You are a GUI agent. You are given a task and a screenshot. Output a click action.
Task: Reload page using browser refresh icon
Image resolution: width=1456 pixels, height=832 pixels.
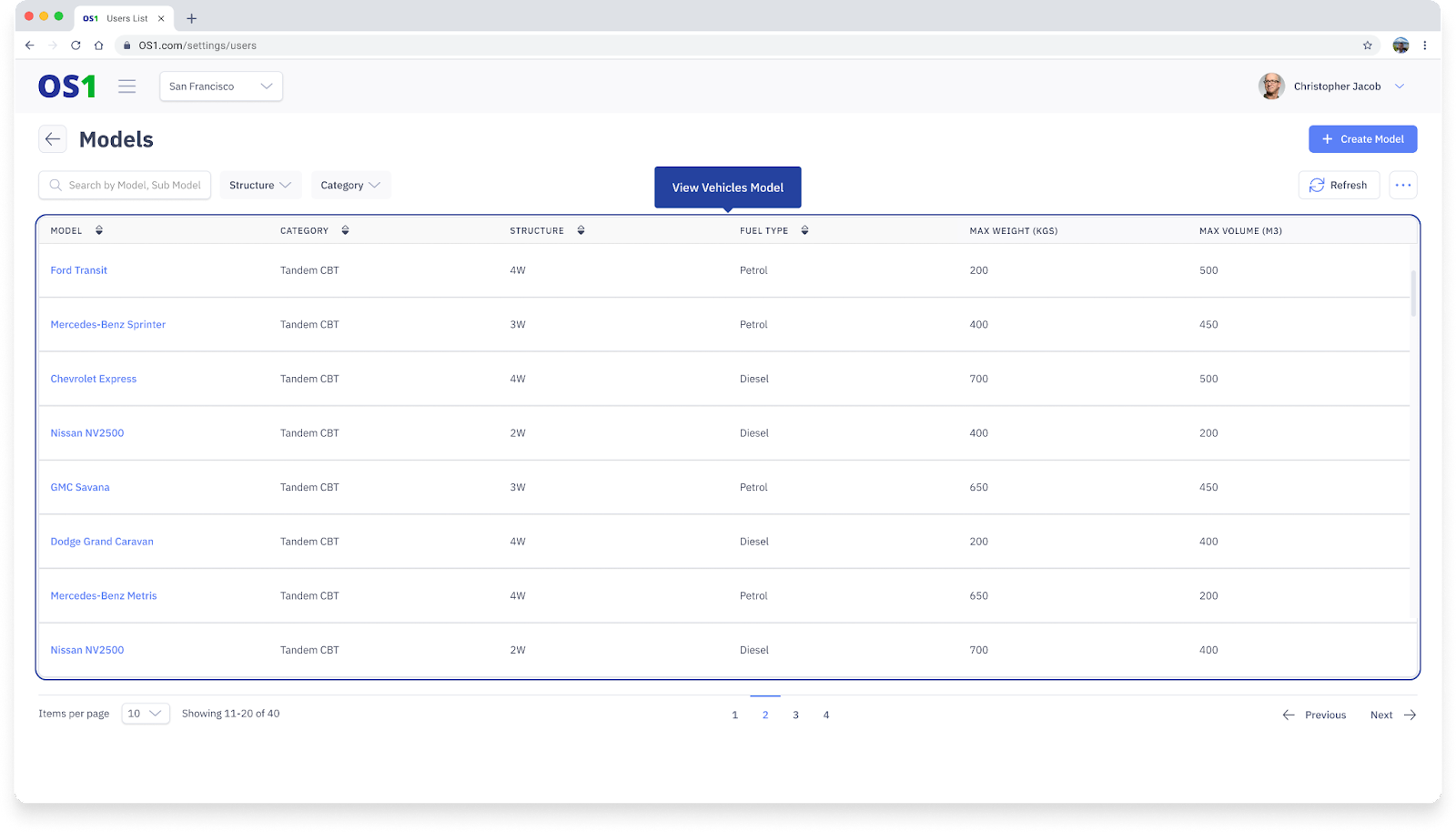pos(76,46)
